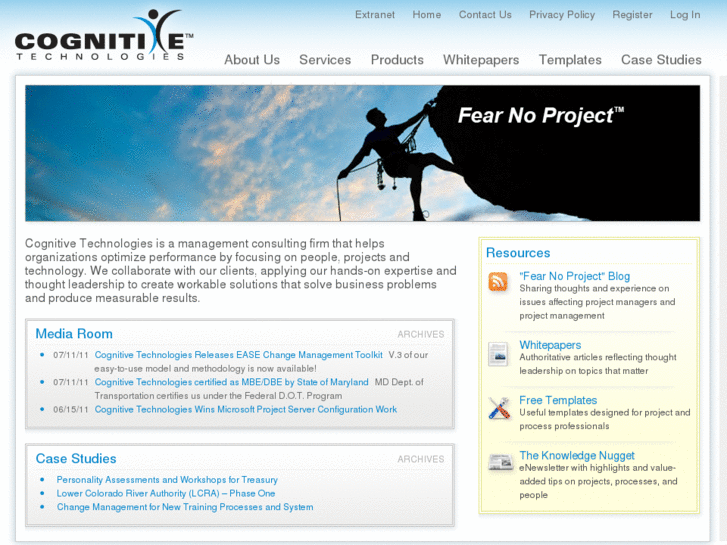727x545 pixels.
Task: Click the 06/15/11 date text
Action: (70, 410)
